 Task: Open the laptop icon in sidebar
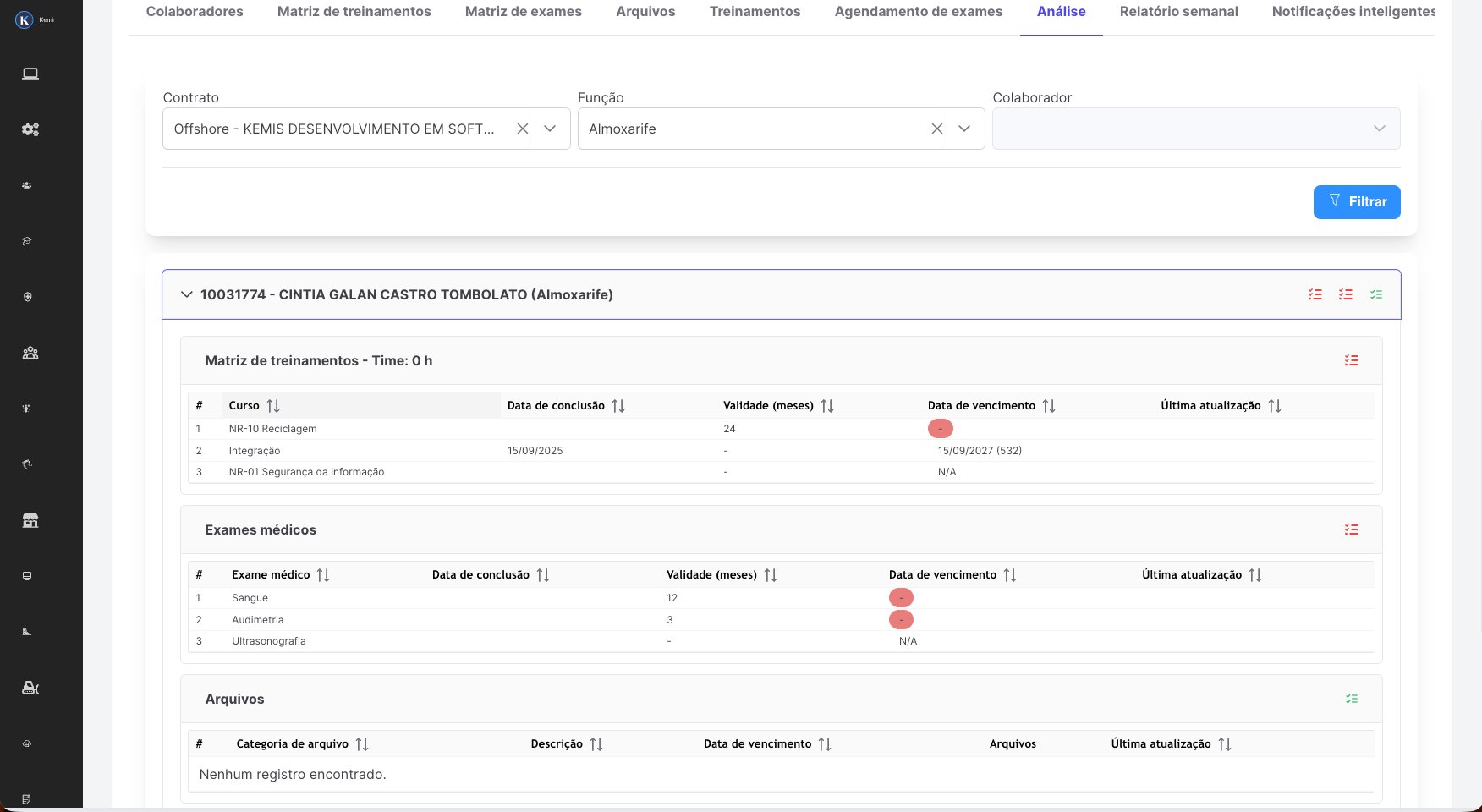click(x=30, y=74)
